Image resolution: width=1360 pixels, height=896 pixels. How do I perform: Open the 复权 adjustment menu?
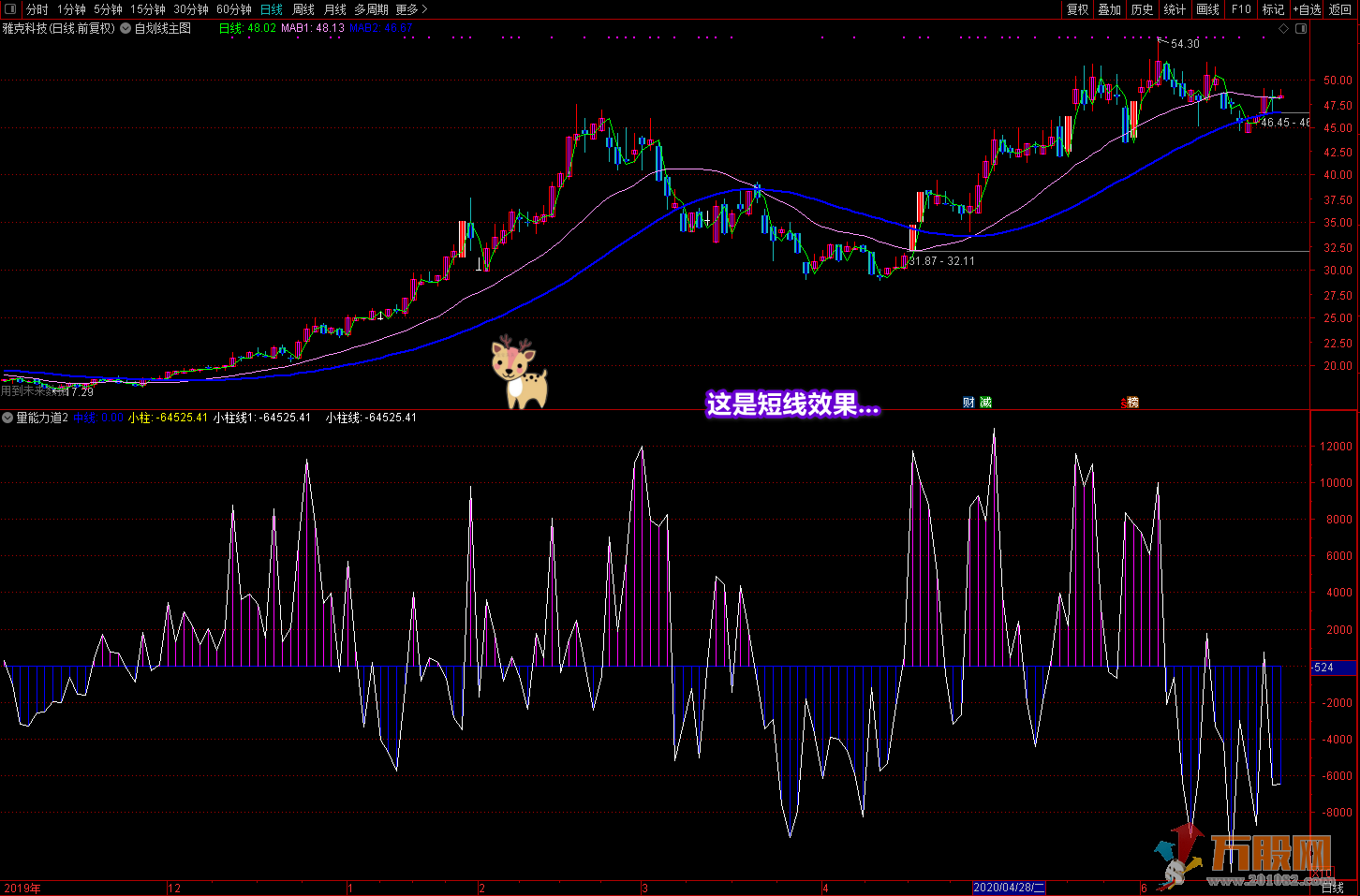coord(1078,9)
